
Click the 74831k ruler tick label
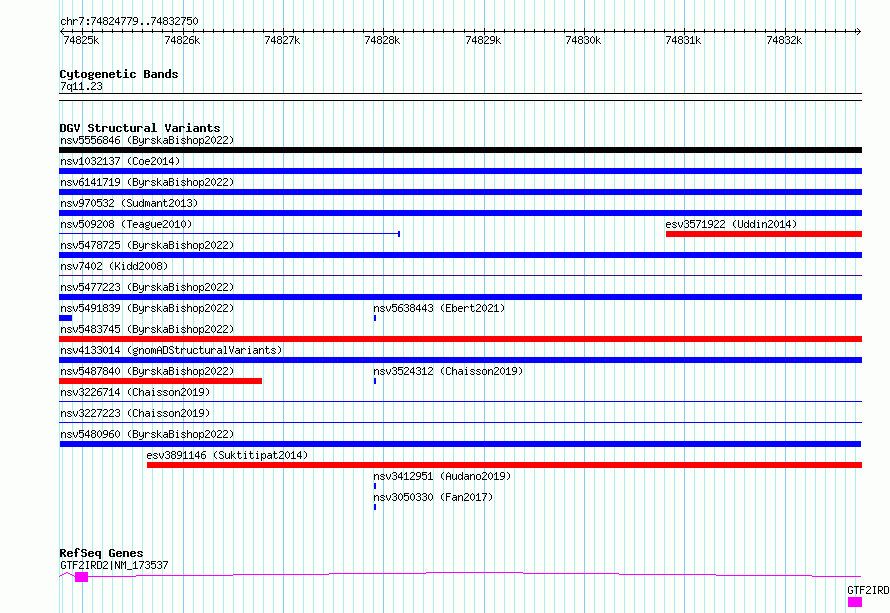pos(683,40)
